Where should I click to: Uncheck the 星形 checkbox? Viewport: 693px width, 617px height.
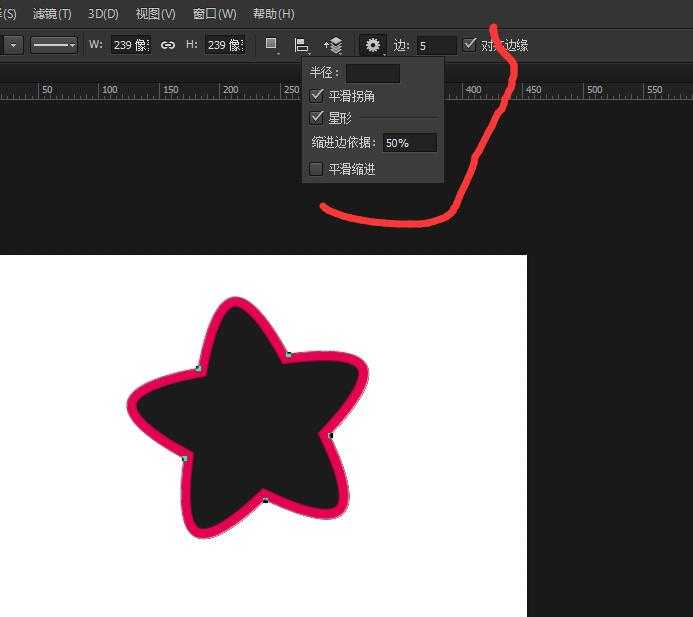pyautogui.click(x=316, y=118)
